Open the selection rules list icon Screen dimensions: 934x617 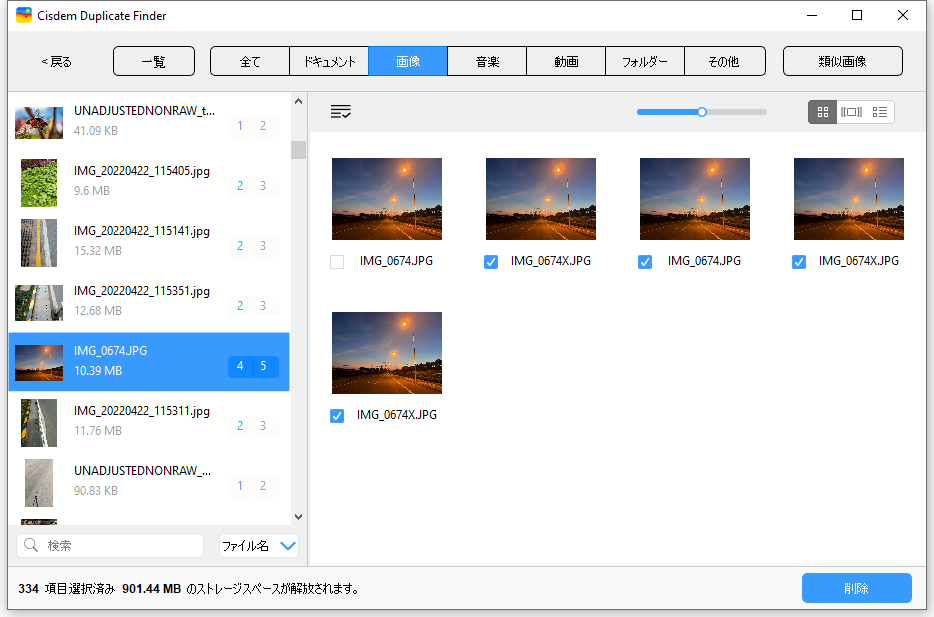(341, 111)
